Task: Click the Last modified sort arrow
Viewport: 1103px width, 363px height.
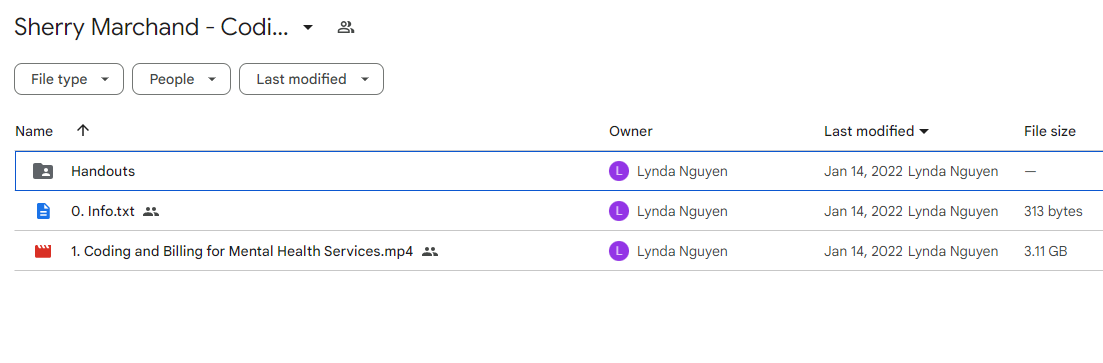Action: click(924, 132)
